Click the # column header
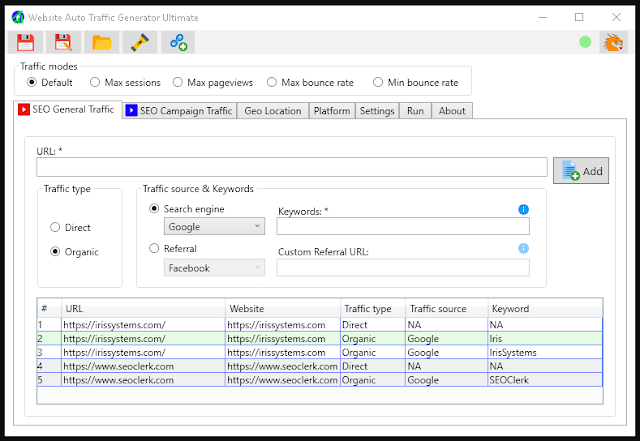The width and height of the screenshot is (640, 441). [49, 309]
